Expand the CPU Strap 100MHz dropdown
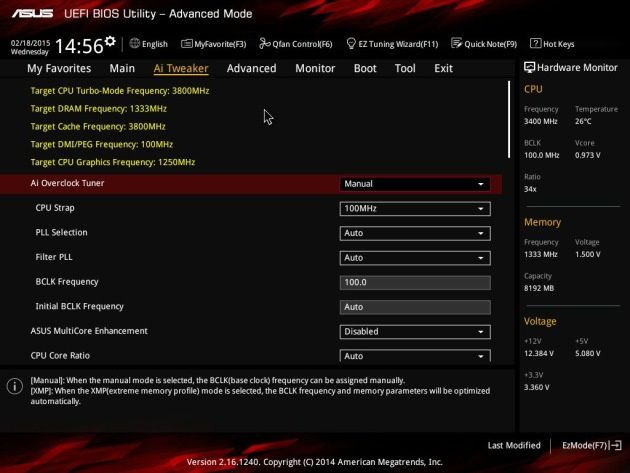The height and width of the screenshot is (473, 630). point(415,209)
